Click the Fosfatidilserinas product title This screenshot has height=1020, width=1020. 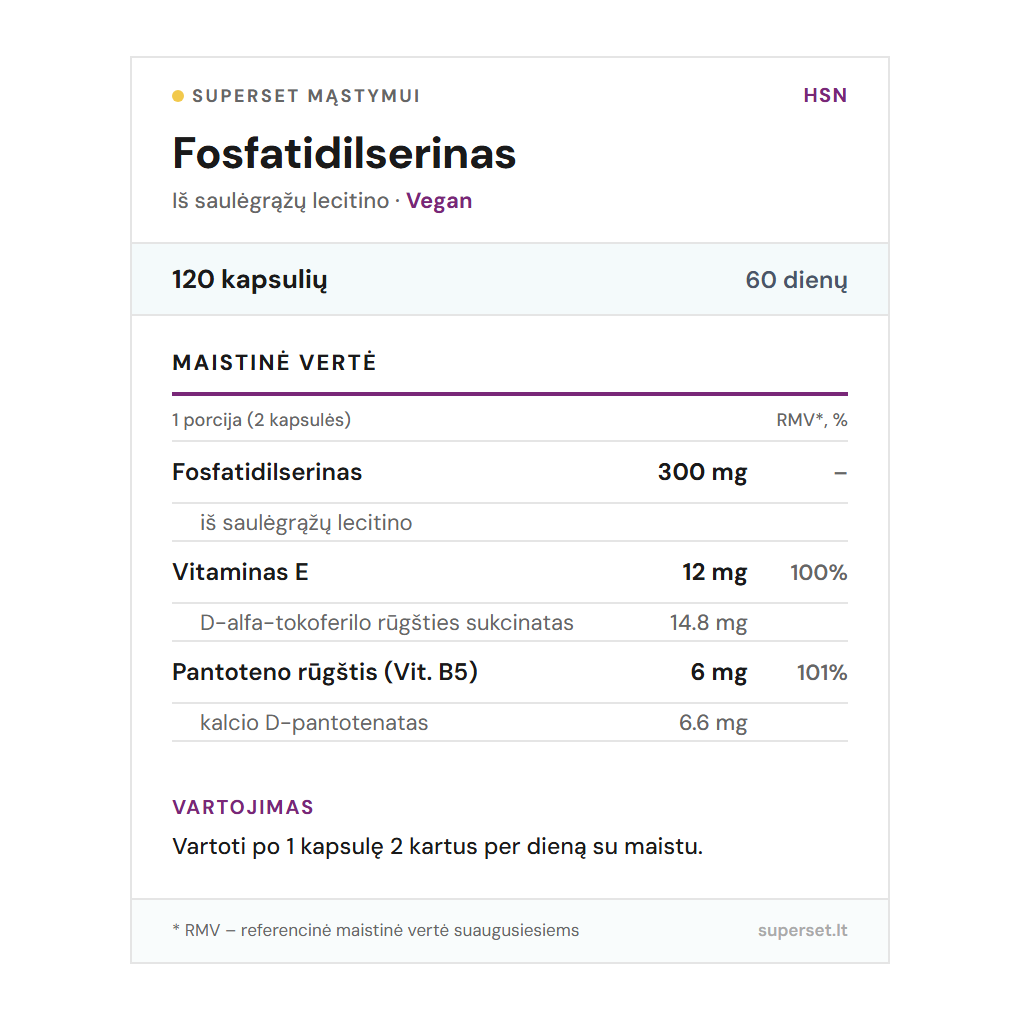(344, 153)
